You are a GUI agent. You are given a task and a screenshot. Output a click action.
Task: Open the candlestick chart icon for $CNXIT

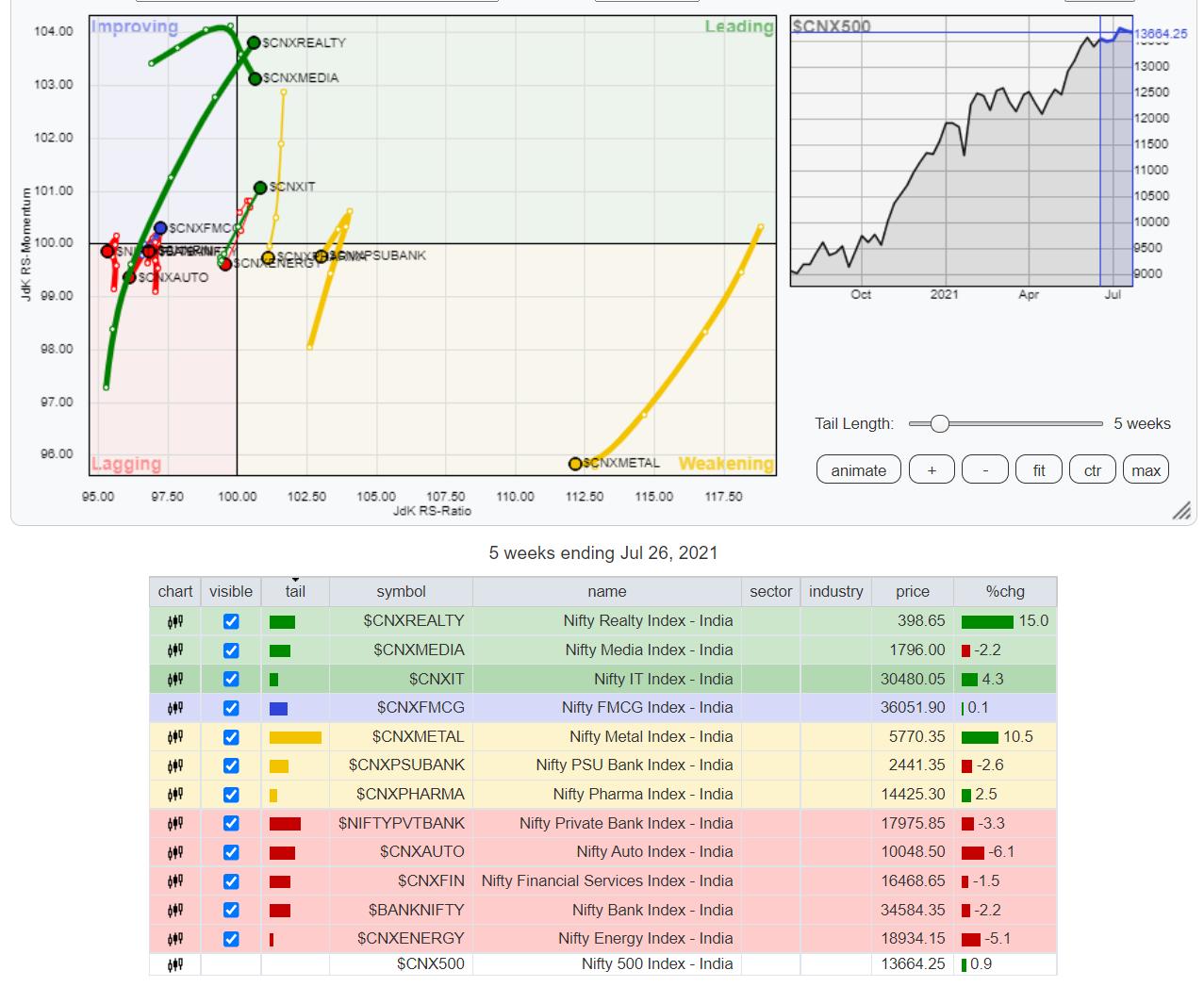[174, 680]
